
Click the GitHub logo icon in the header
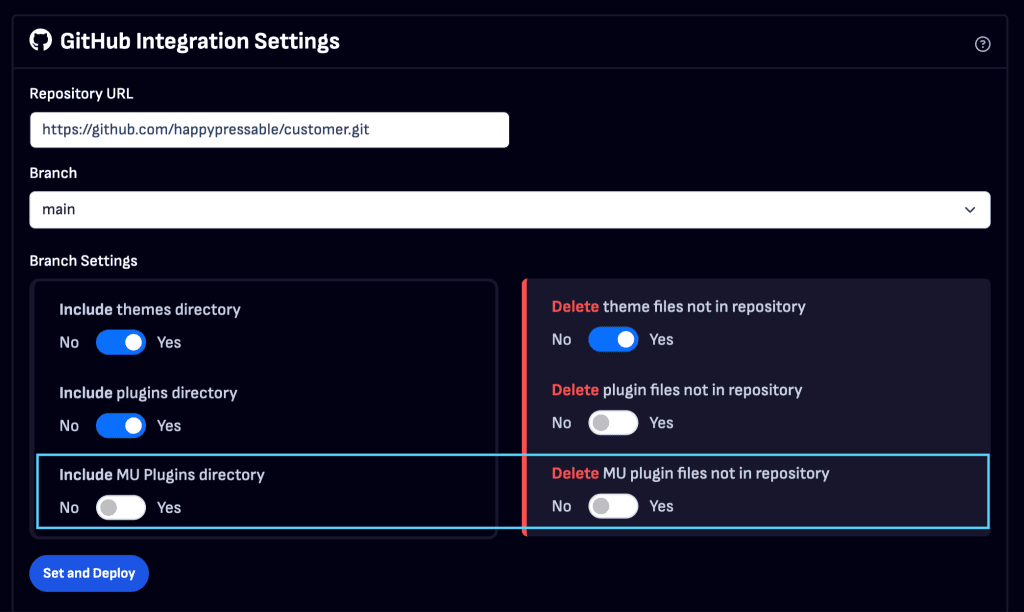click(x=40, y=41)
